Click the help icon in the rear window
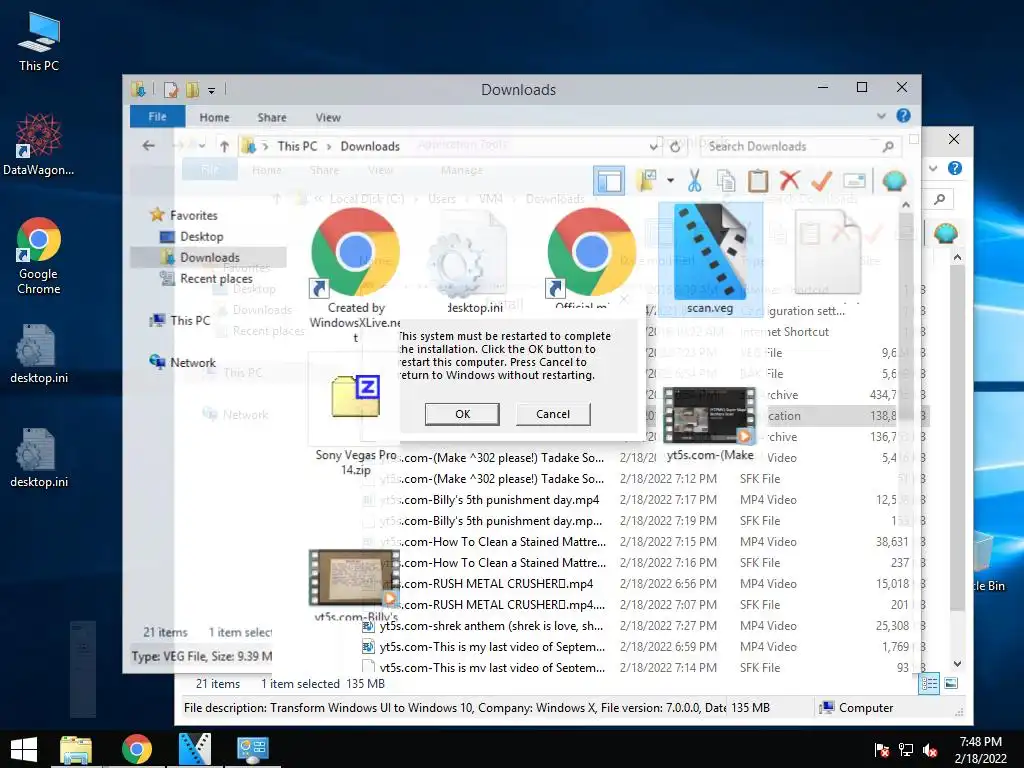 coord(955,168)
